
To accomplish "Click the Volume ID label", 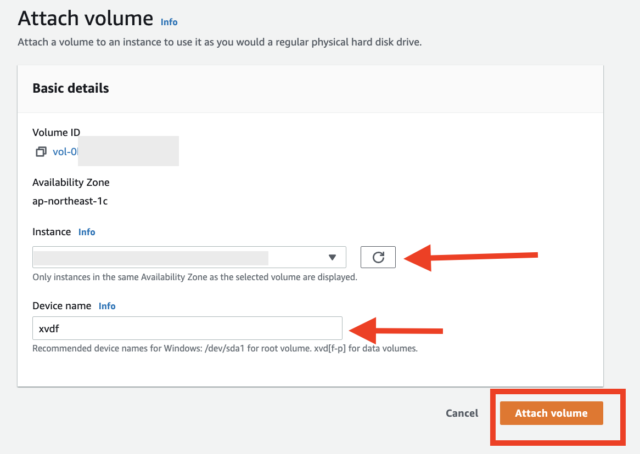I will (x=56, y=132).
